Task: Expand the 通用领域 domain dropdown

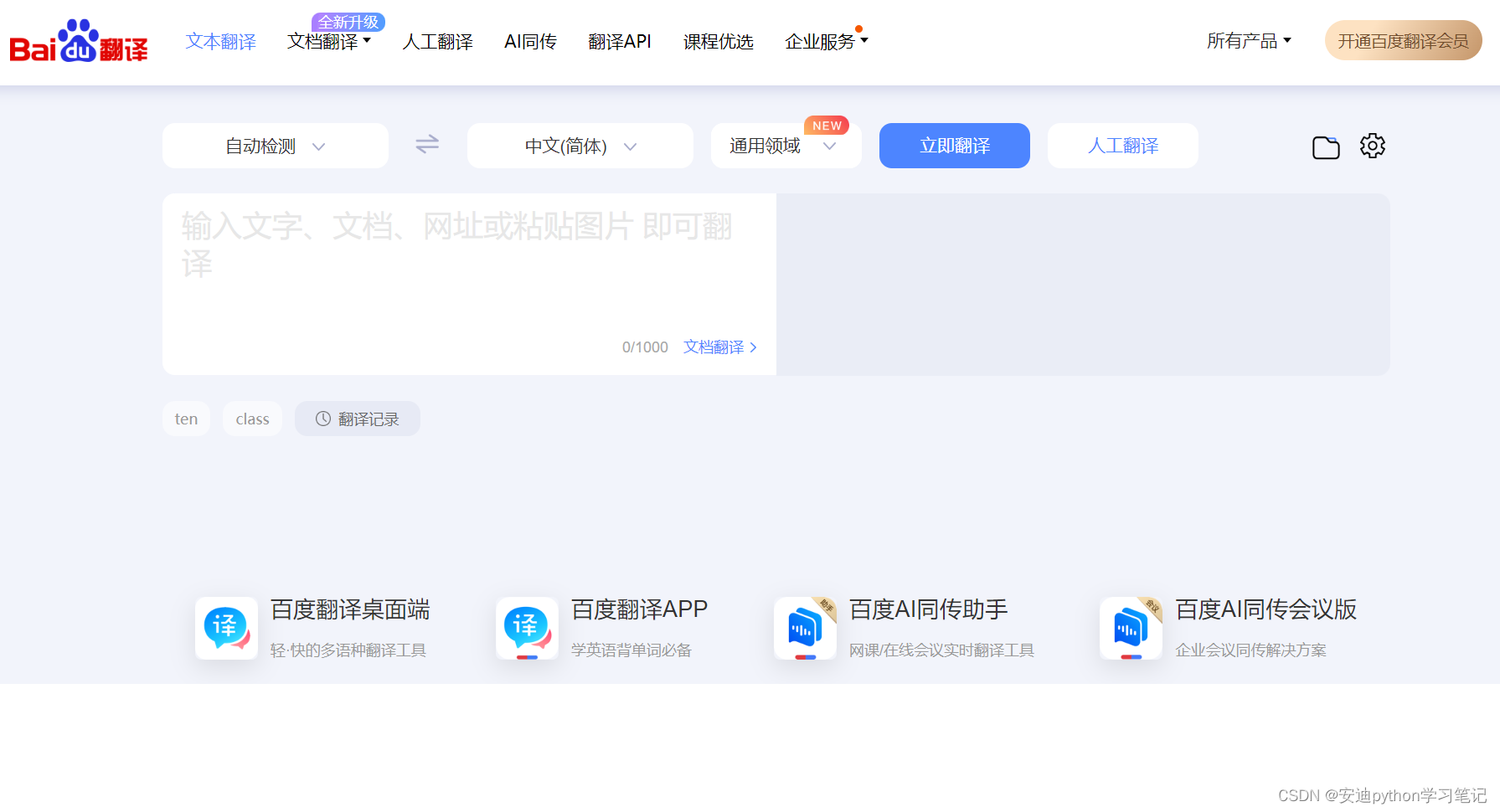Action: pos(786,146)
